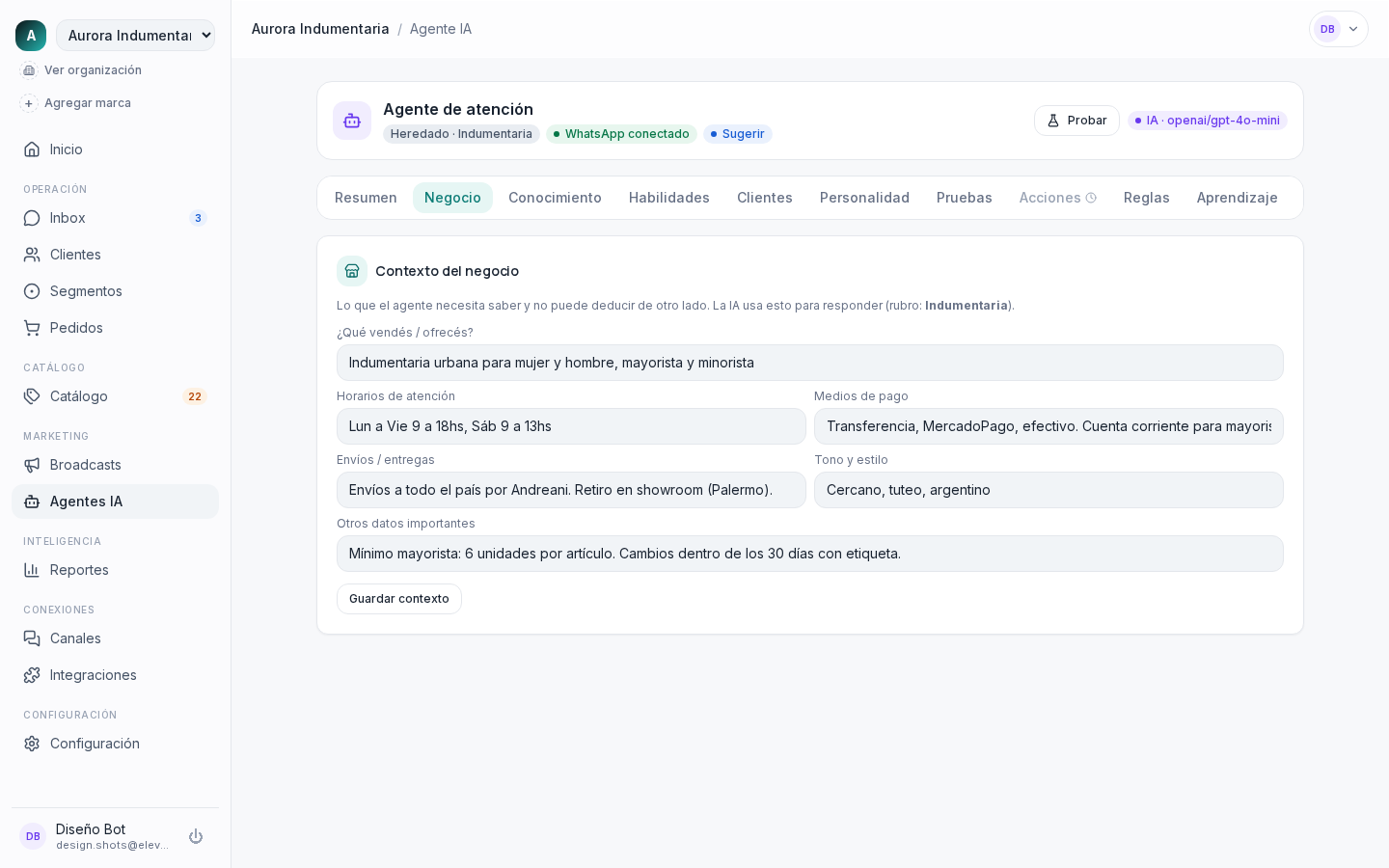Screen dimensions: 1389x868
Task: Click the power logout icon
Action: coord(196,836)
